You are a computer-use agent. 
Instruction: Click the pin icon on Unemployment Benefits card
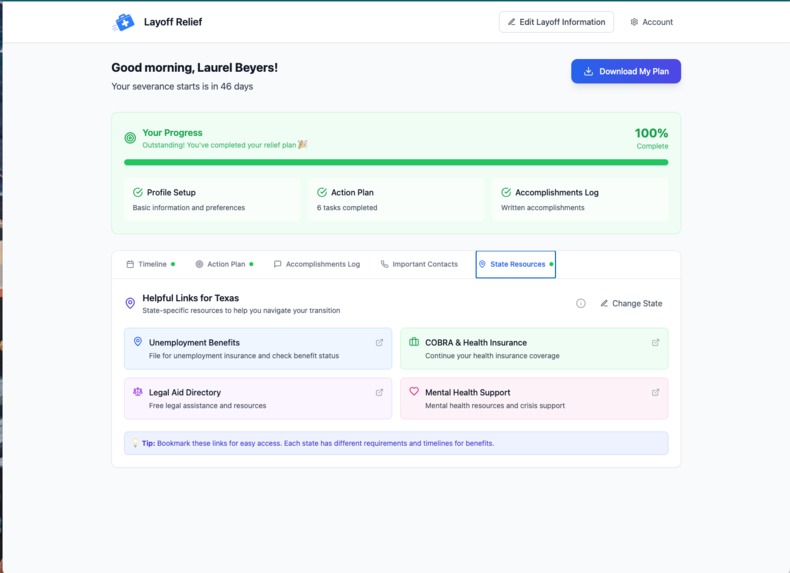point(138,342)
